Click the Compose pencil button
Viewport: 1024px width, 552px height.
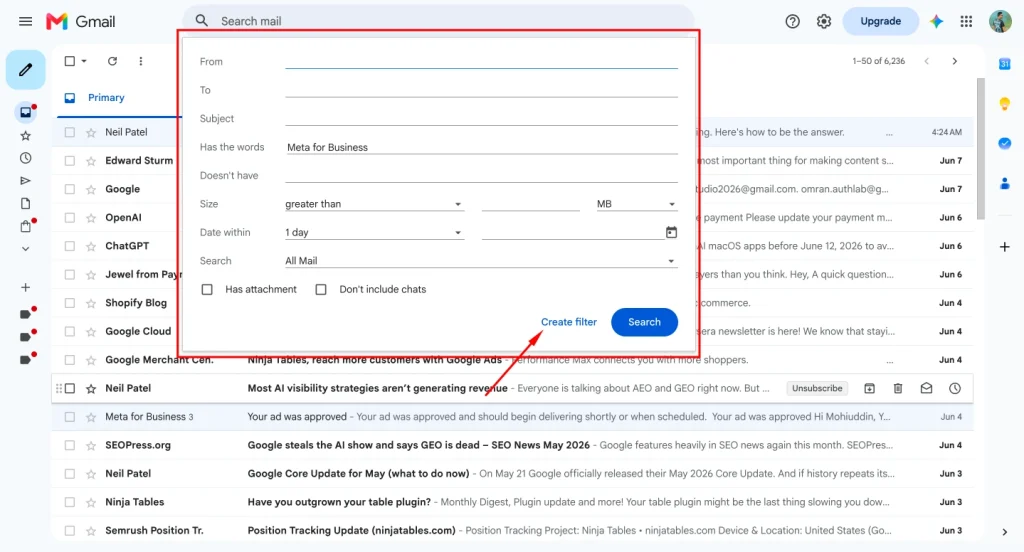tap(25, 69)
